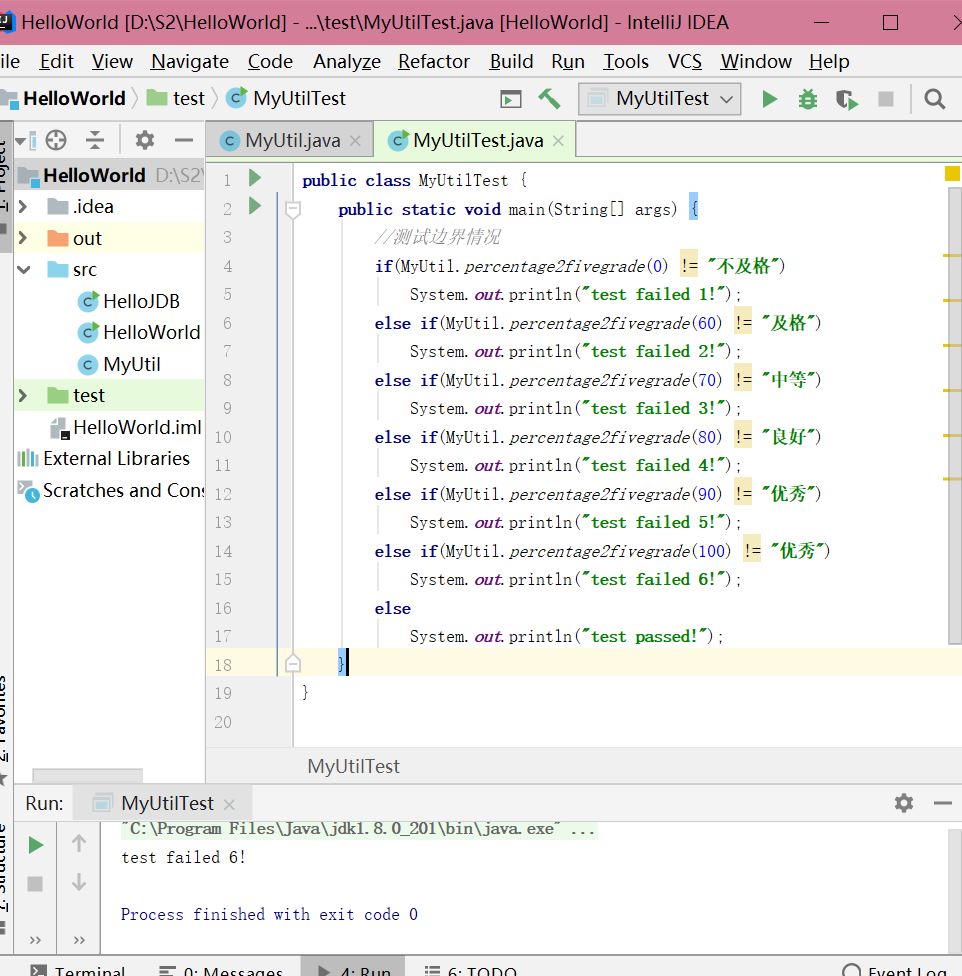This screenshot has height=976, width=962.
Task: Click the locate file target icon
Action: pos(56,140)
